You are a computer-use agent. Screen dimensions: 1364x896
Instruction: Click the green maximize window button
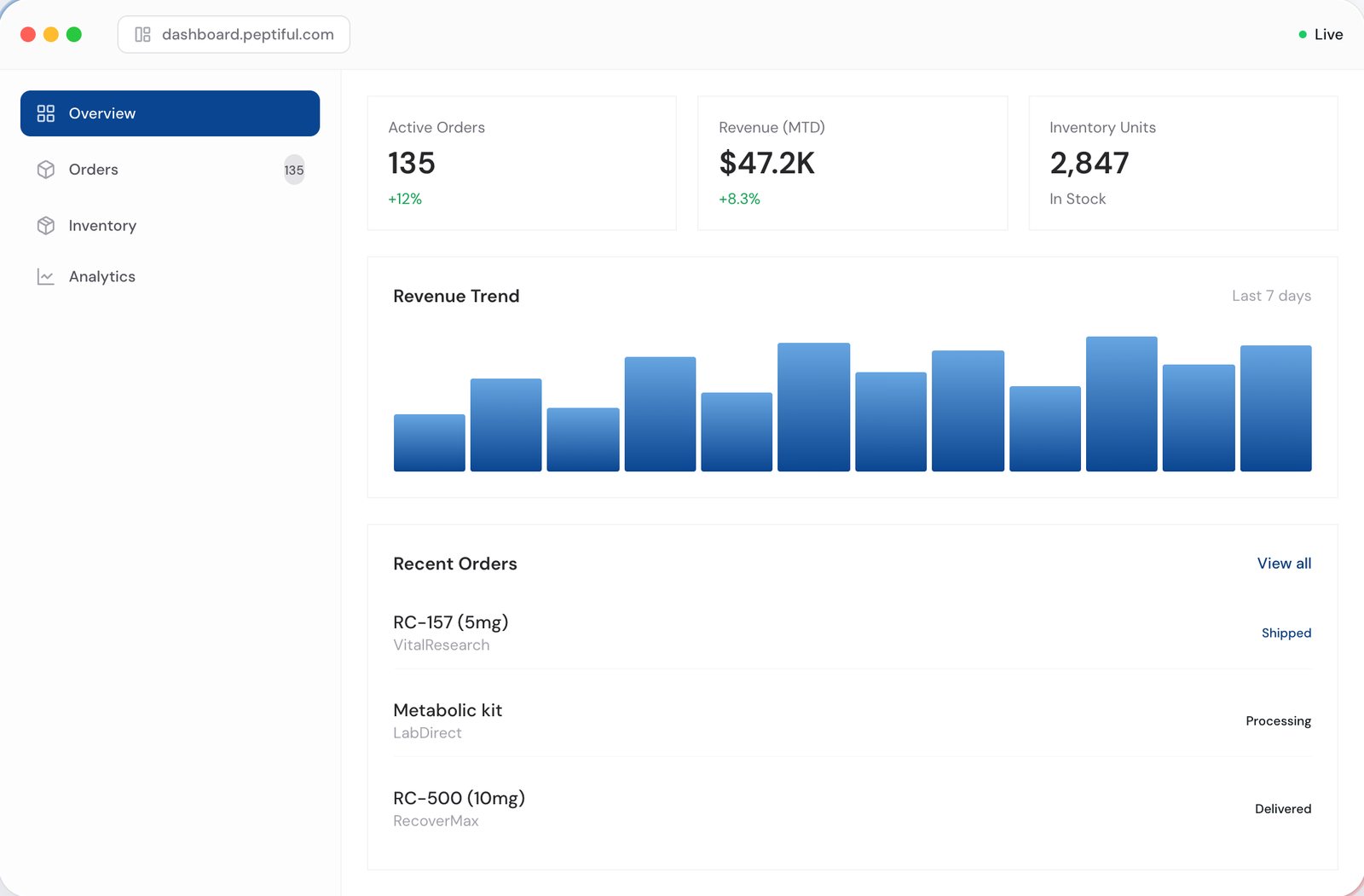(74, 34)
